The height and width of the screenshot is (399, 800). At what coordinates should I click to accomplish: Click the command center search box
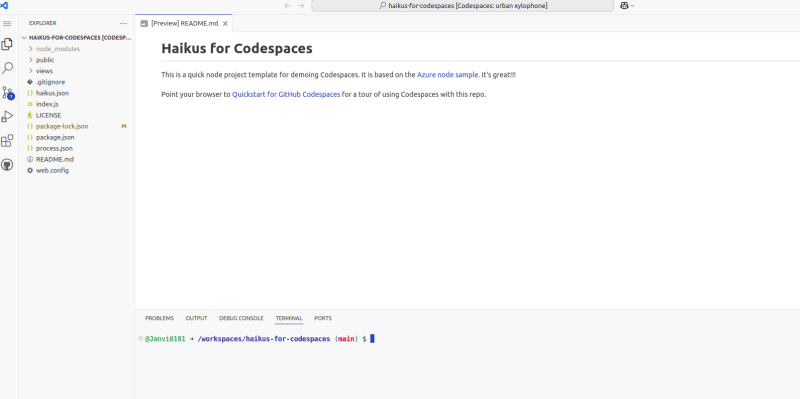(462, 6)
